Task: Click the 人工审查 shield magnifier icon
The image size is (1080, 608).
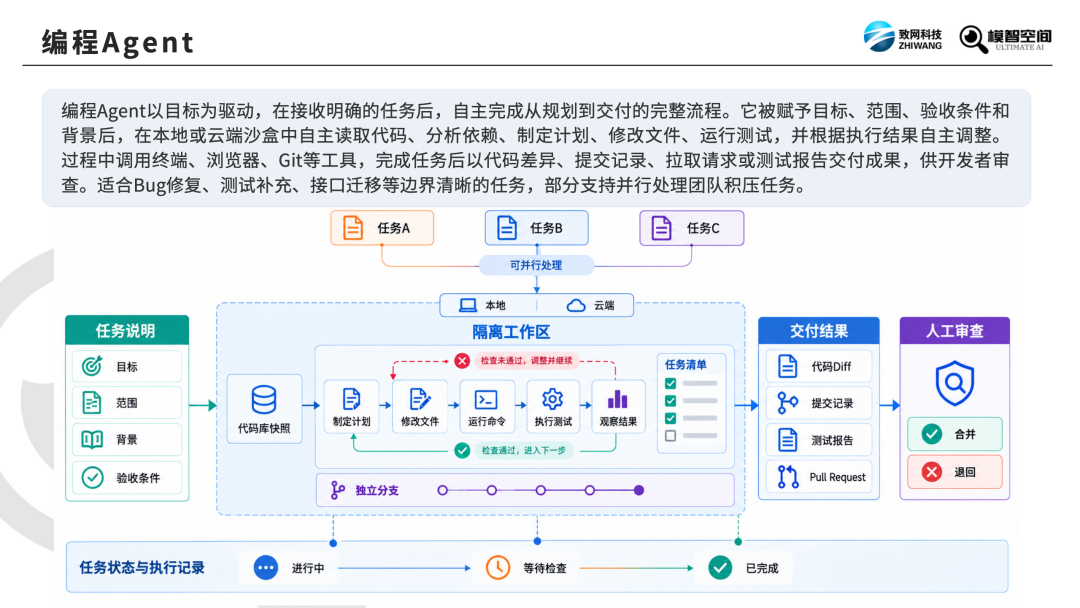Action: pos(955,383)
